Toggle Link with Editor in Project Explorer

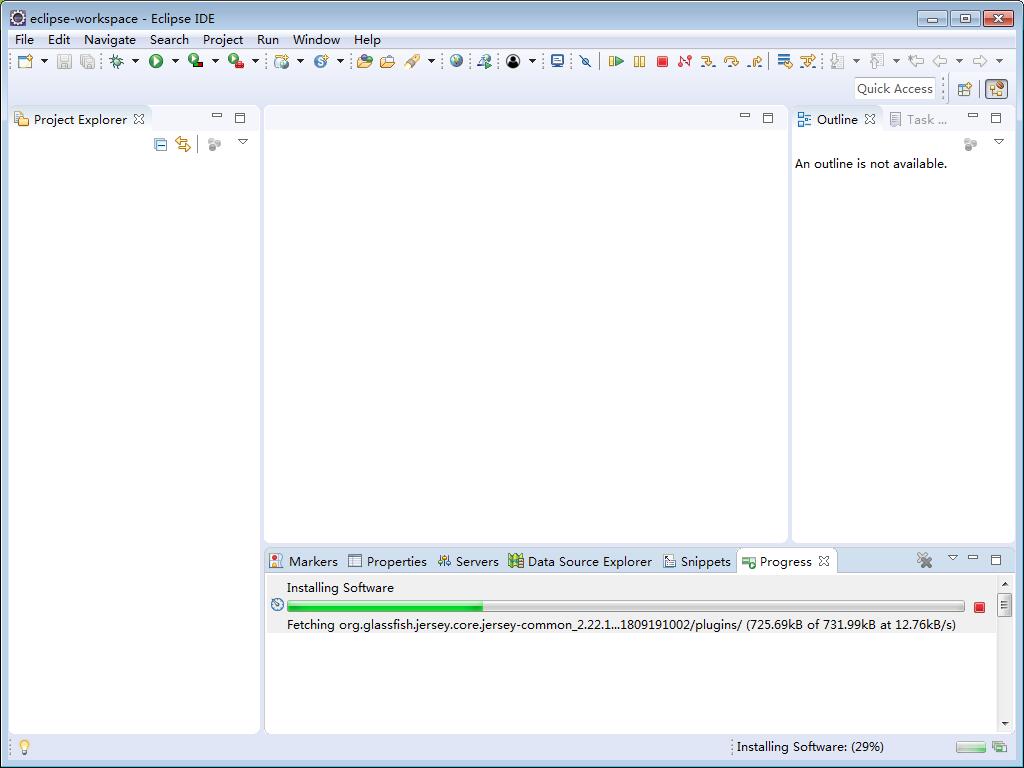(183, 144)
